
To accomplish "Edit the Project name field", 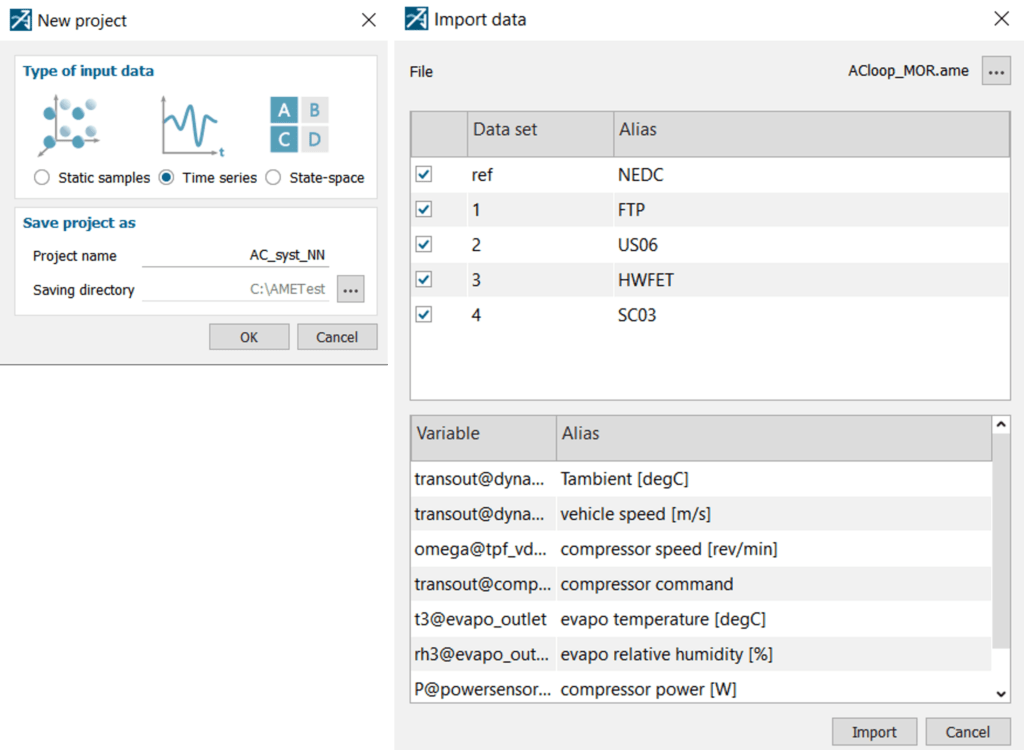I will [x=235, y=256].
